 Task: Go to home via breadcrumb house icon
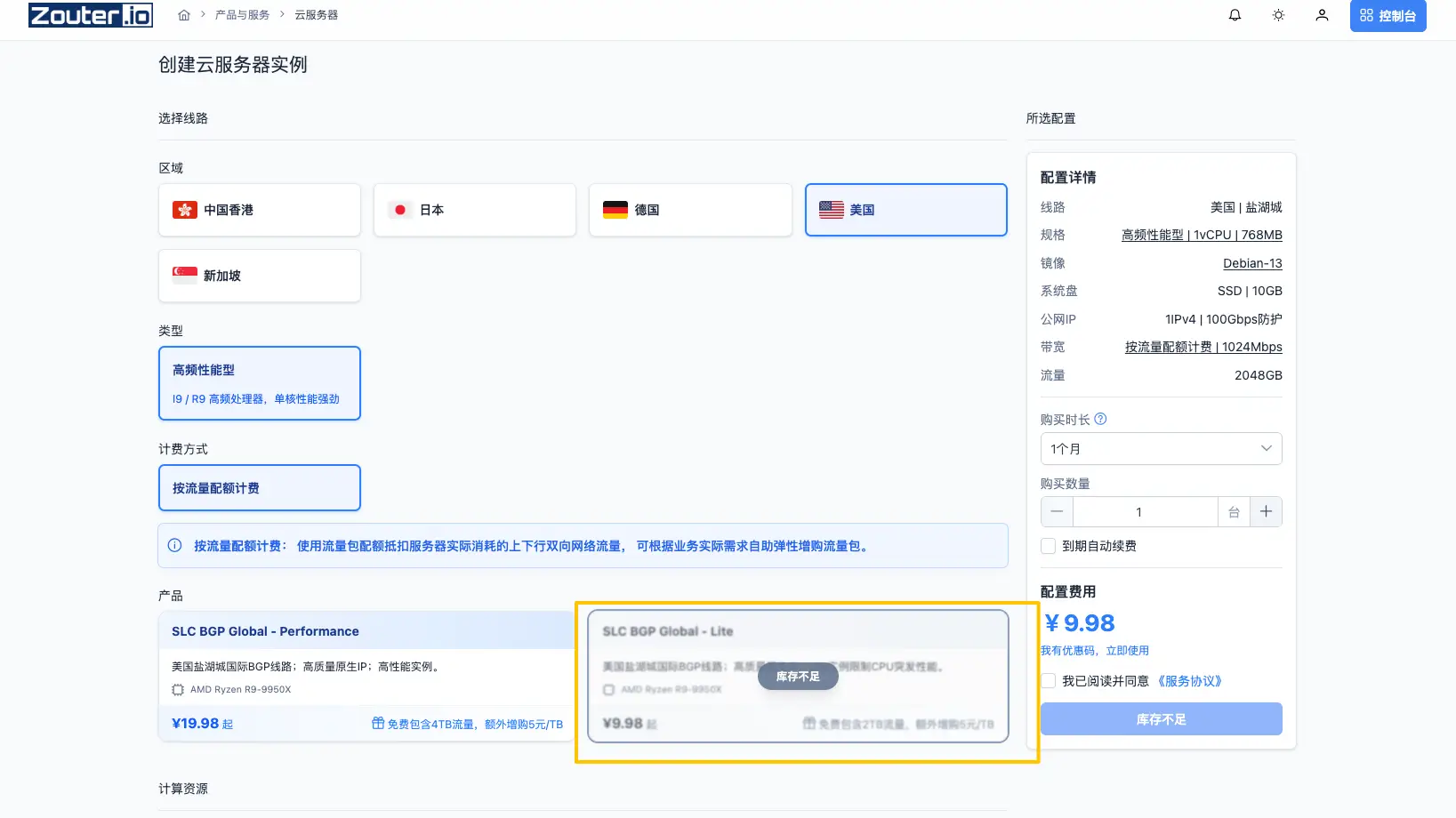[184, 15]
